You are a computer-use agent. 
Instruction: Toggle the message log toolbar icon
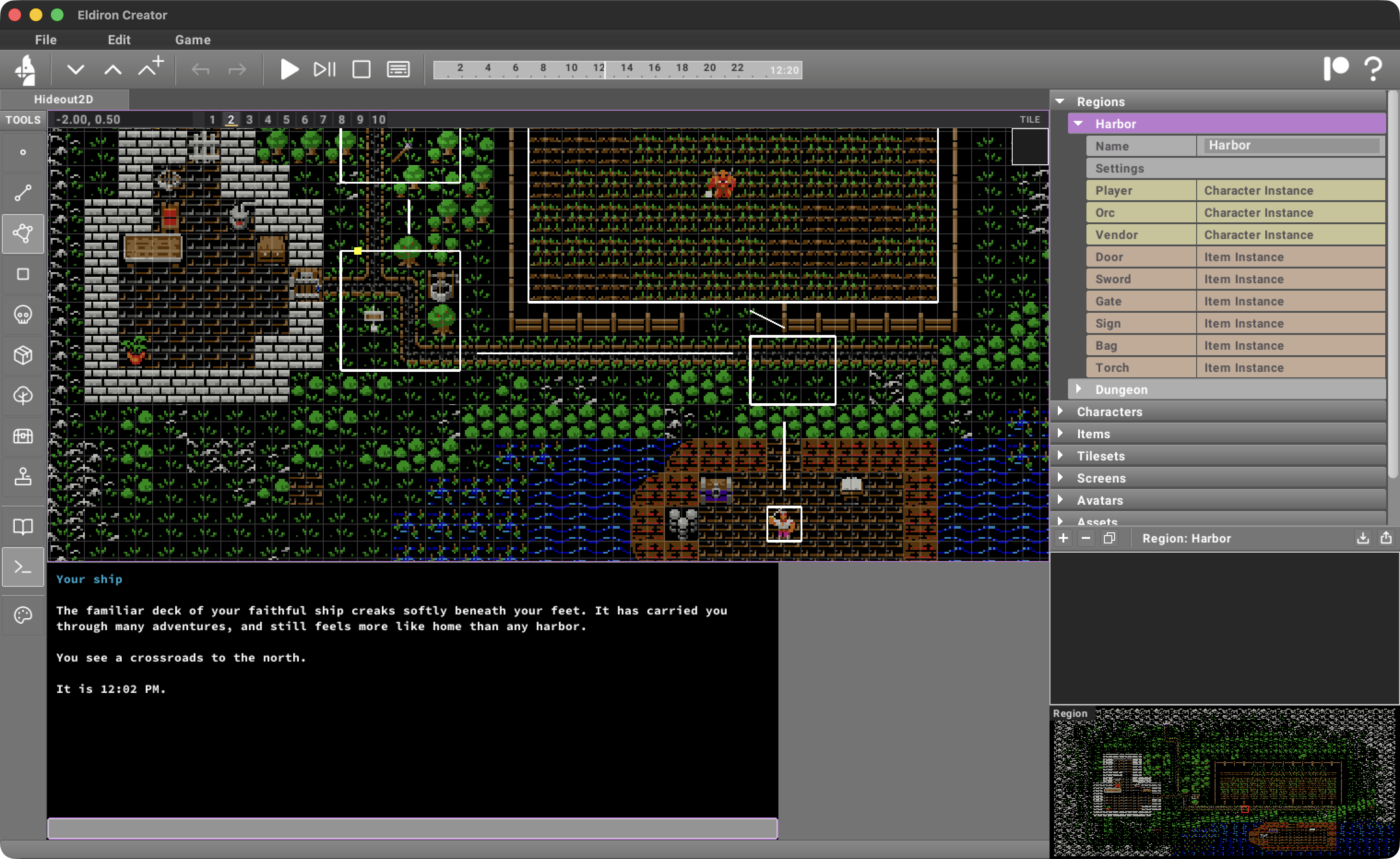[x=397, y=69]
